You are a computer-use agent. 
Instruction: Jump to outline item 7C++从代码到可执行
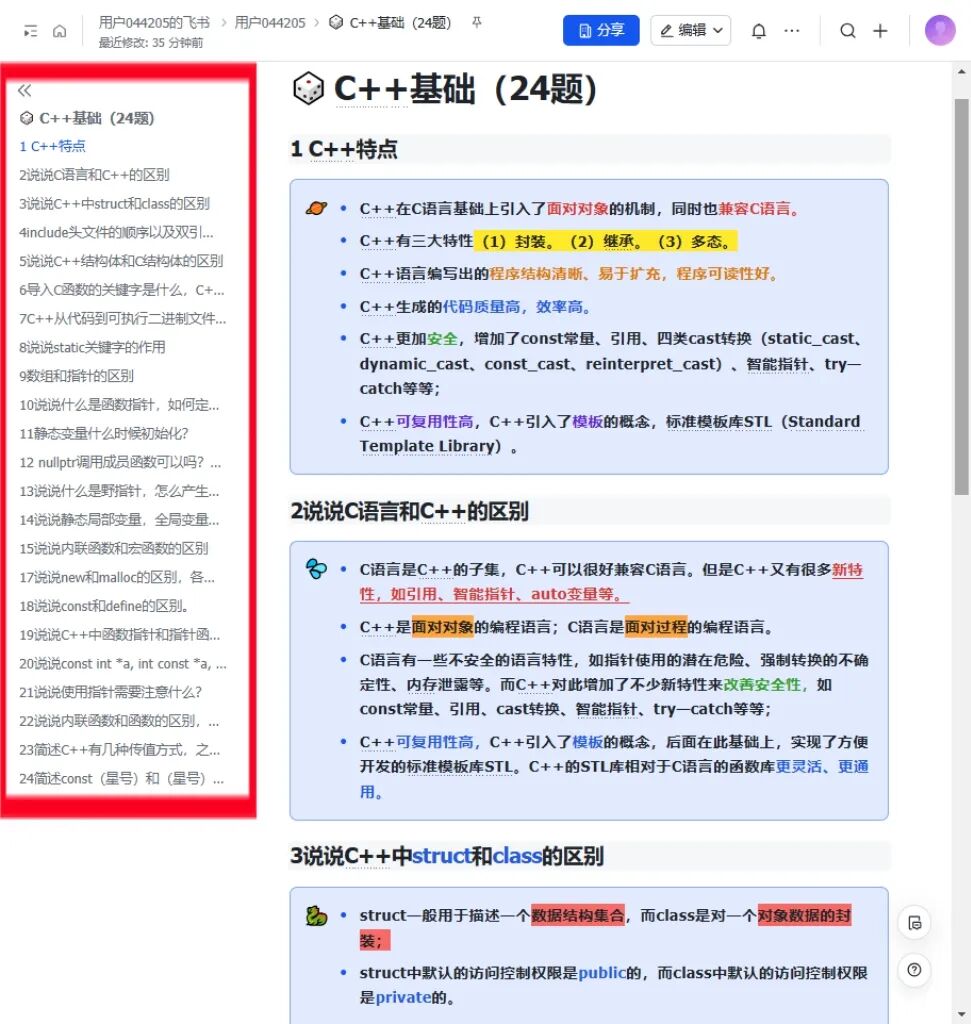(123, 319)
